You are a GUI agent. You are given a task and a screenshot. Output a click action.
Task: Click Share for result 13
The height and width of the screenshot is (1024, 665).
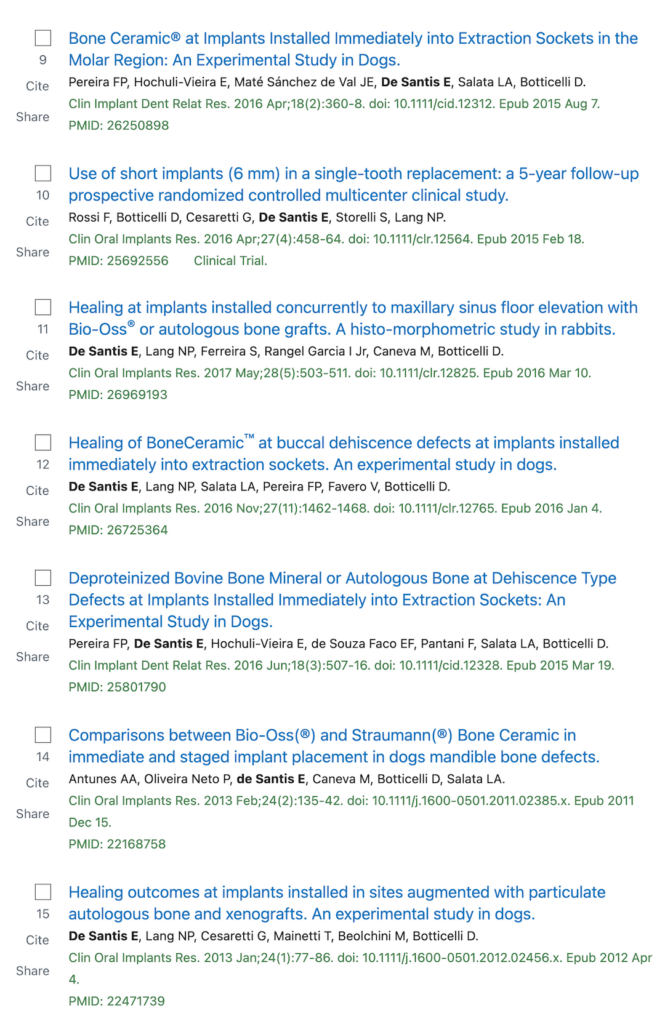pos(33,656)
